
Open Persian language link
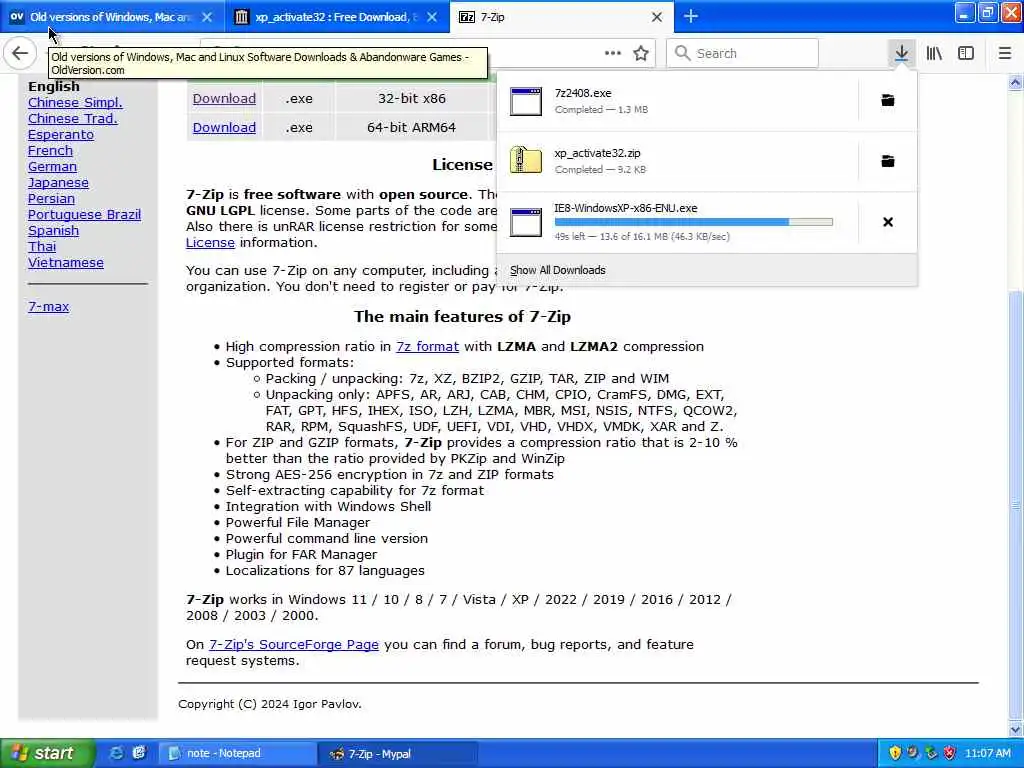(x=51, y=199)
